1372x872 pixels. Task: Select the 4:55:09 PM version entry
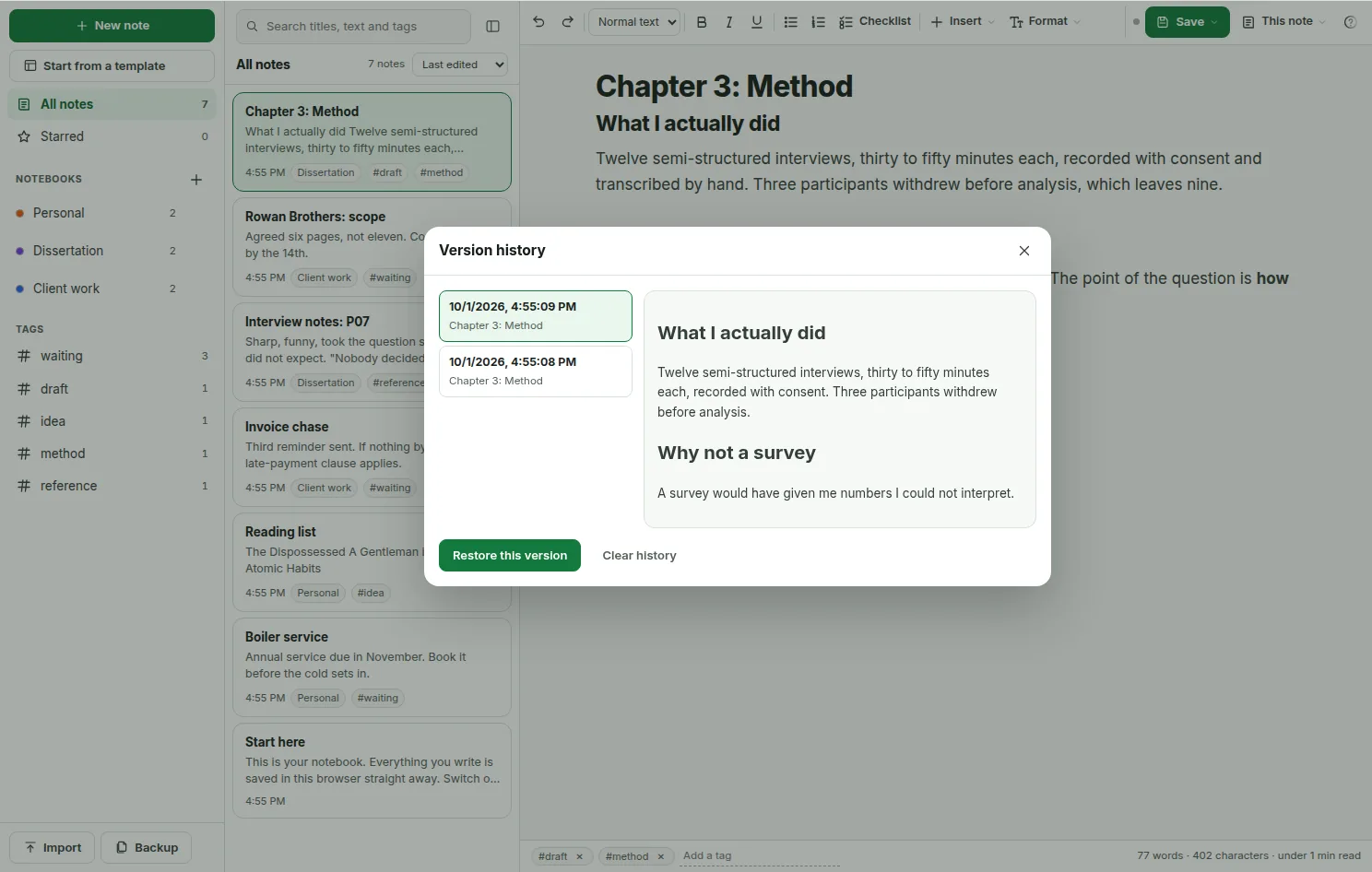coord(536,316)
